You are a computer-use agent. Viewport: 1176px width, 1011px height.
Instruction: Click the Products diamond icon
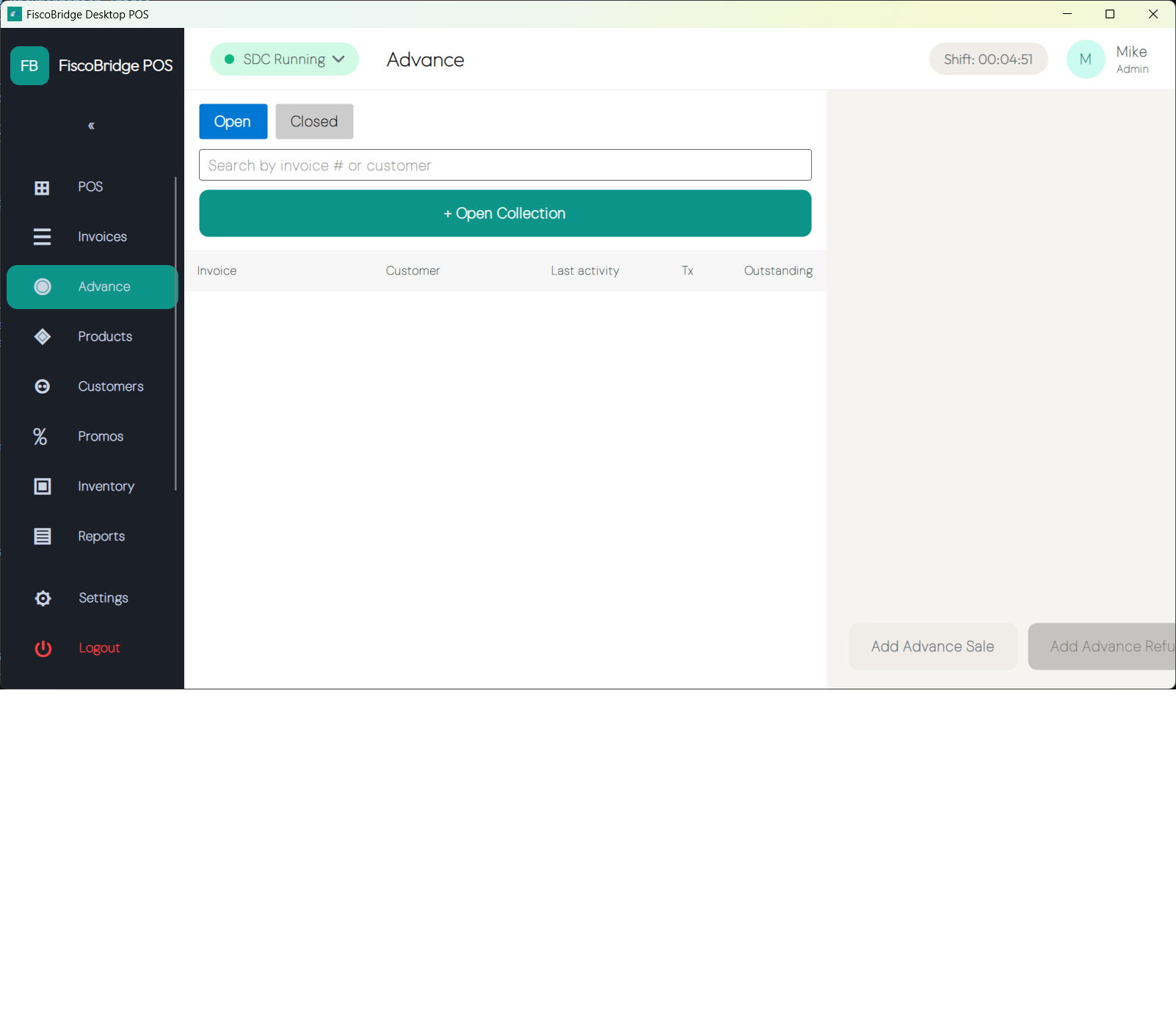[x=43, y=336]
